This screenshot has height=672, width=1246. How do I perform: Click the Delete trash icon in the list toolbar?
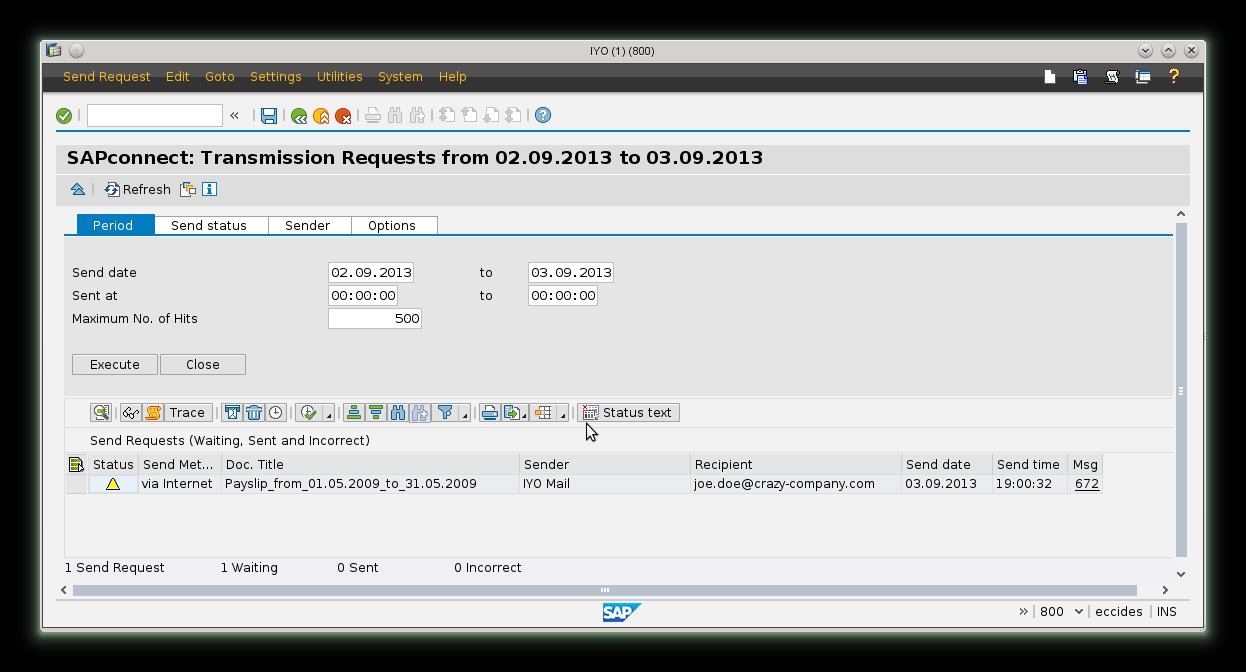pos(253,412)
